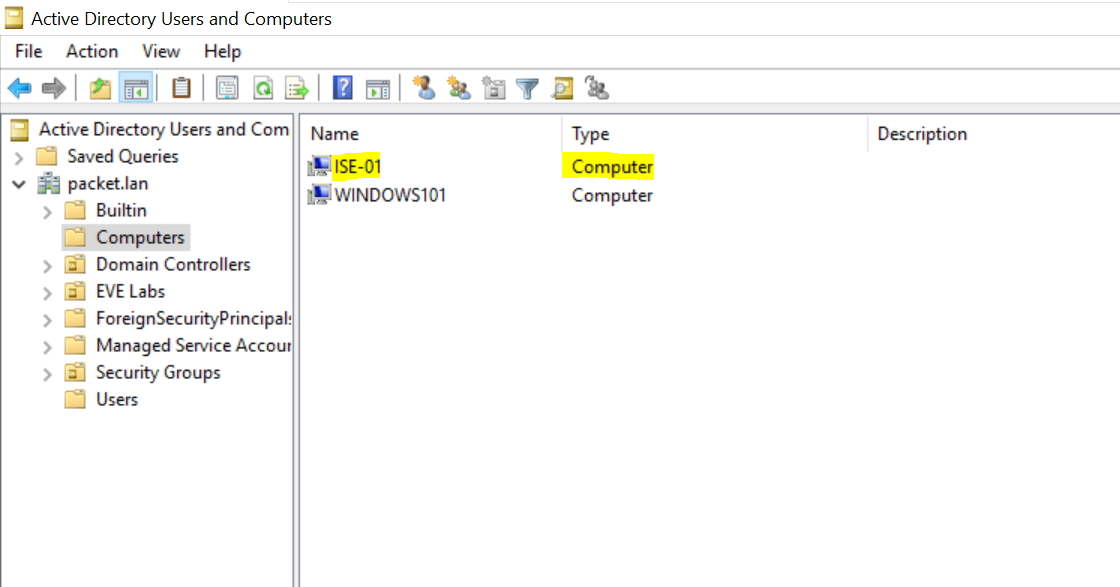Click the ISE-01 computer icon

click(319, 166)
